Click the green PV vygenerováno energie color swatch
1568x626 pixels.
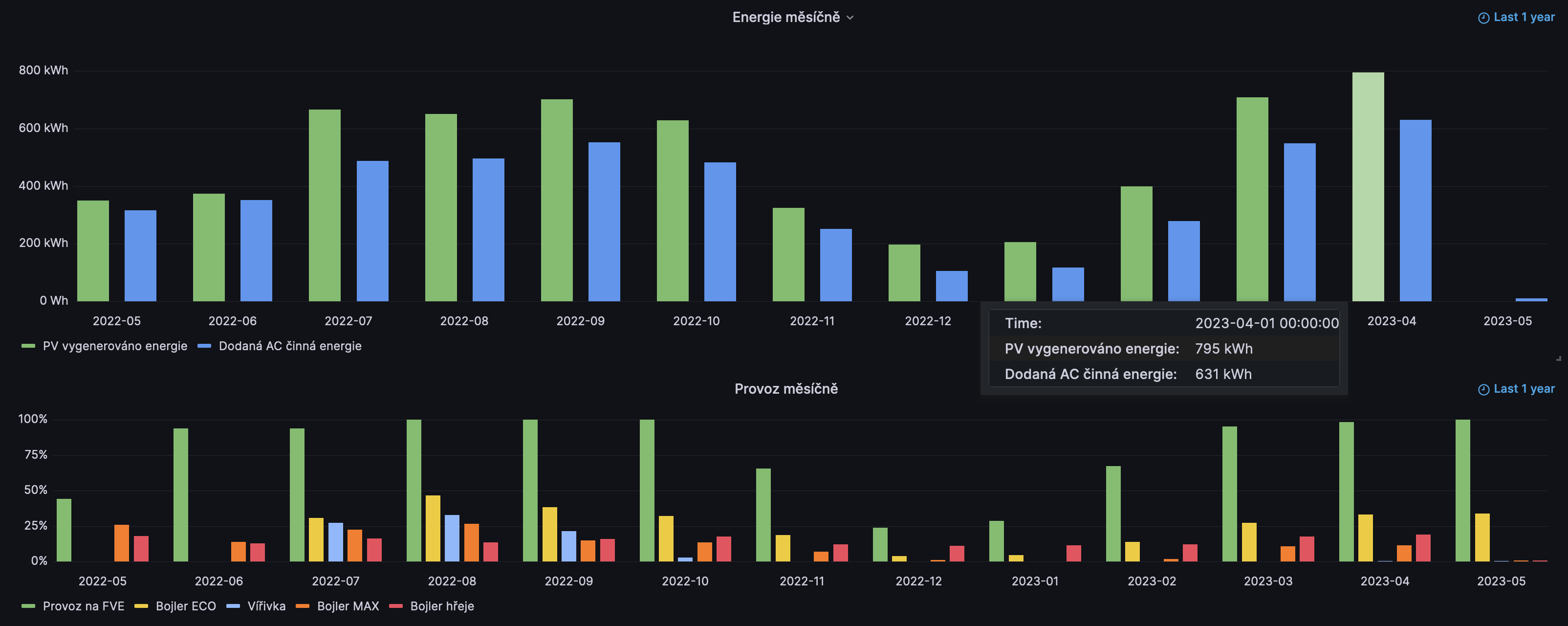tap(28, 346)
